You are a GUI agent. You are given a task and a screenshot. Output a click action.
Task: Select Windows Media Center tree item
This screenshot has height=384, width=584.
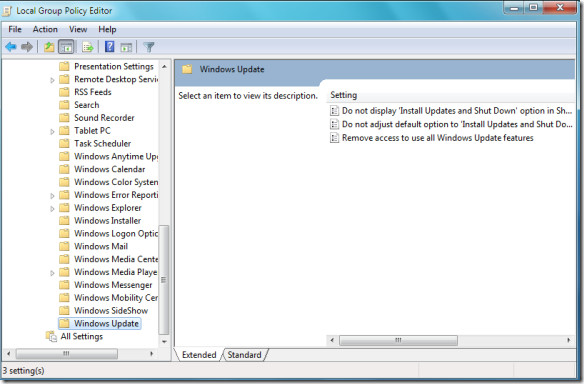[116, 259]
